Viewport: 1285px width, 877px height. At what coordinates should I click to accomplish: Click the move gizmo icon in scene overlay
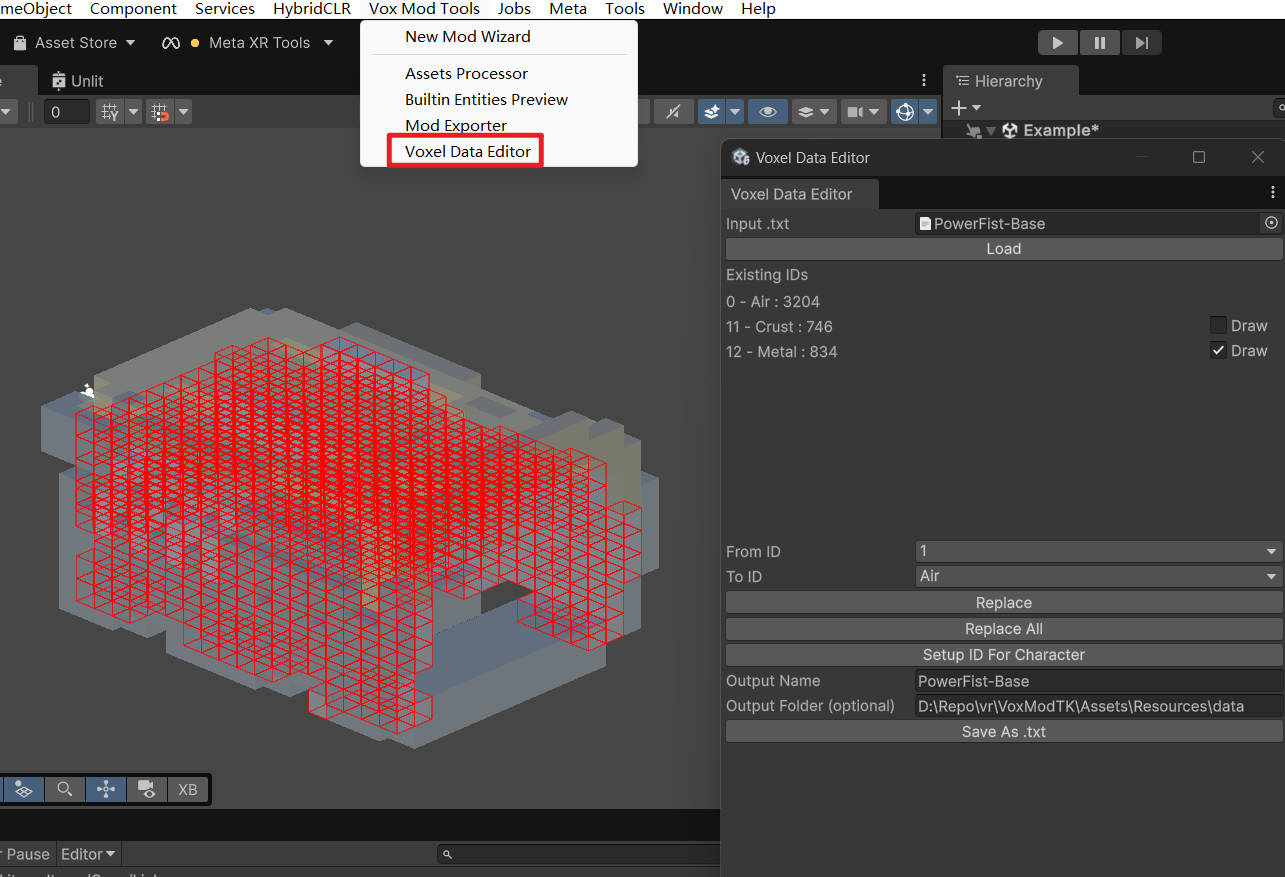(x=106, y=790)
